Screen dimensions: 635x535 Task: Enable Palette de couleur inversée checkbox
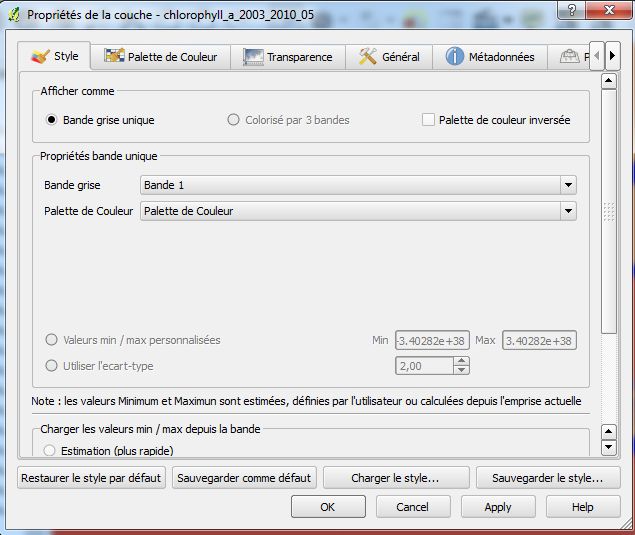point(428,120)
